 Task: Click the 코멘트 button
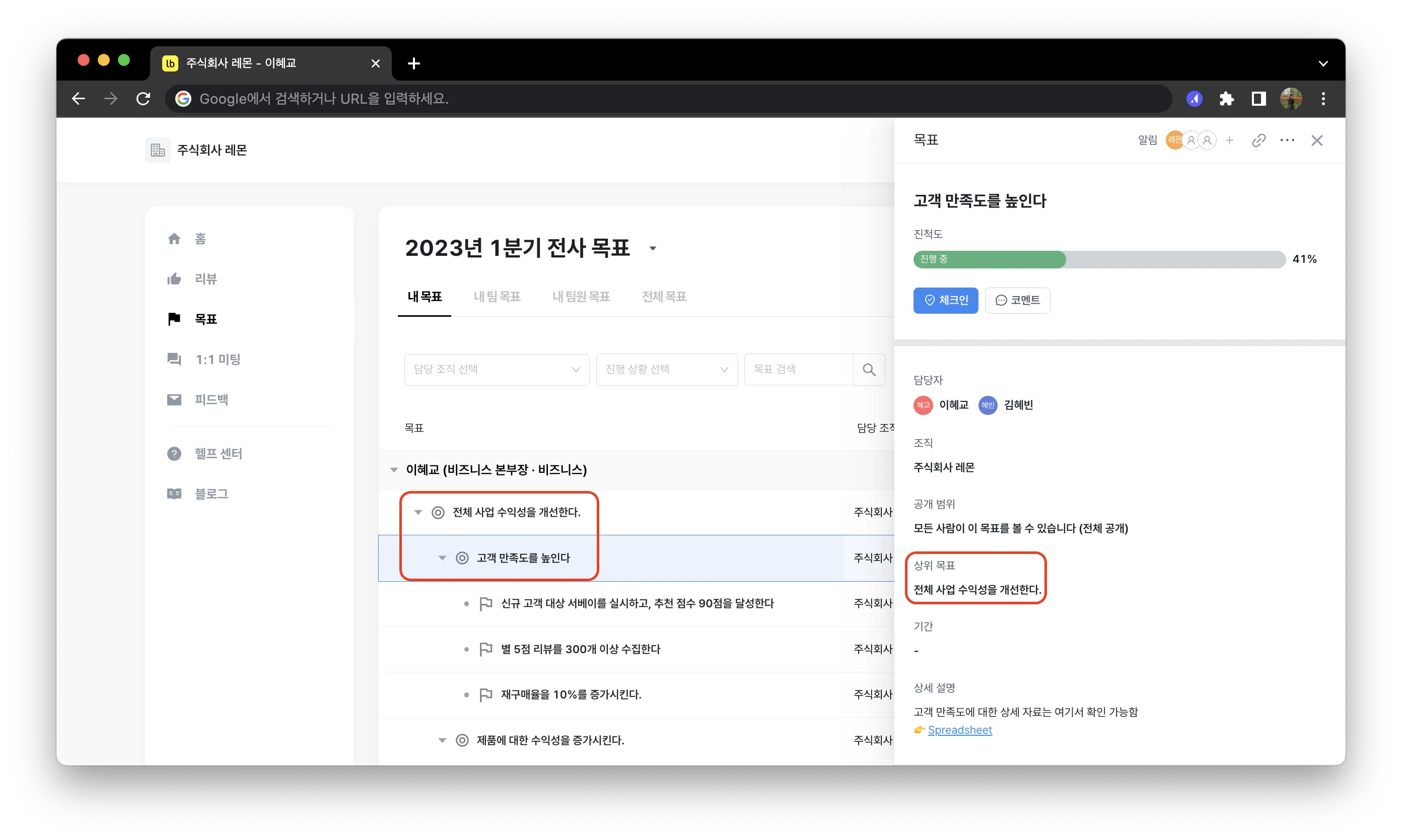[1017, 300]
